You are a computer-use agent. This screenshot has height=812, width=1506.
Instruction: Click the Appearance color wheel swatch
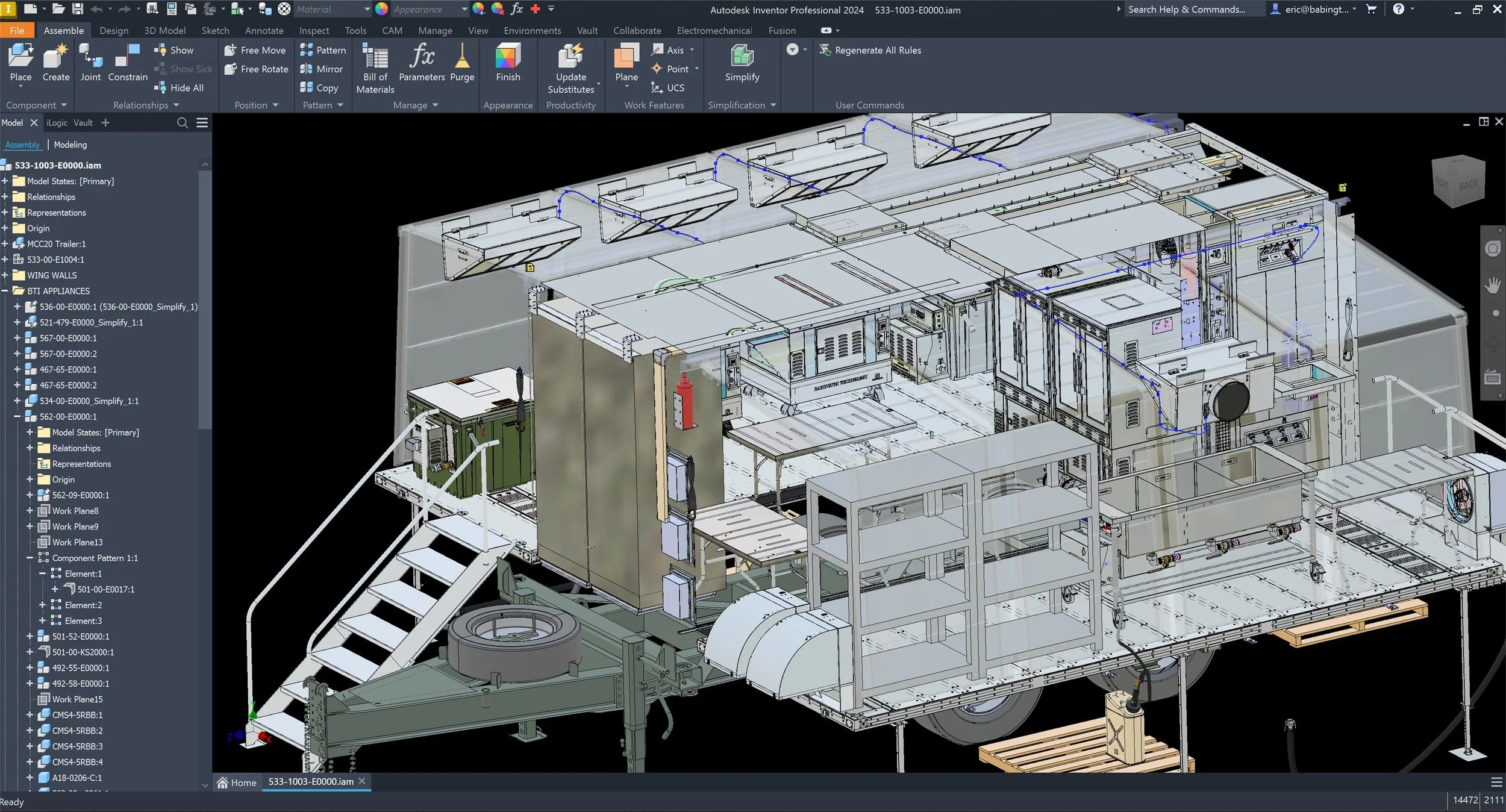381,9
